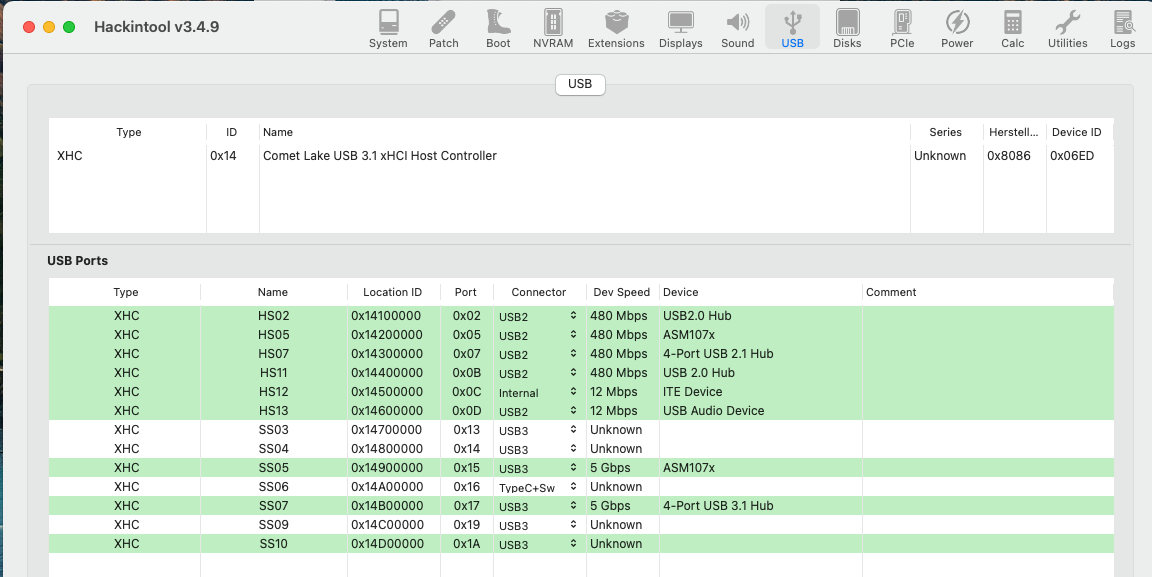Open the Logs section
Image resolution: width=1152 pixels, height=577 pixels.
pos(1122,28)
